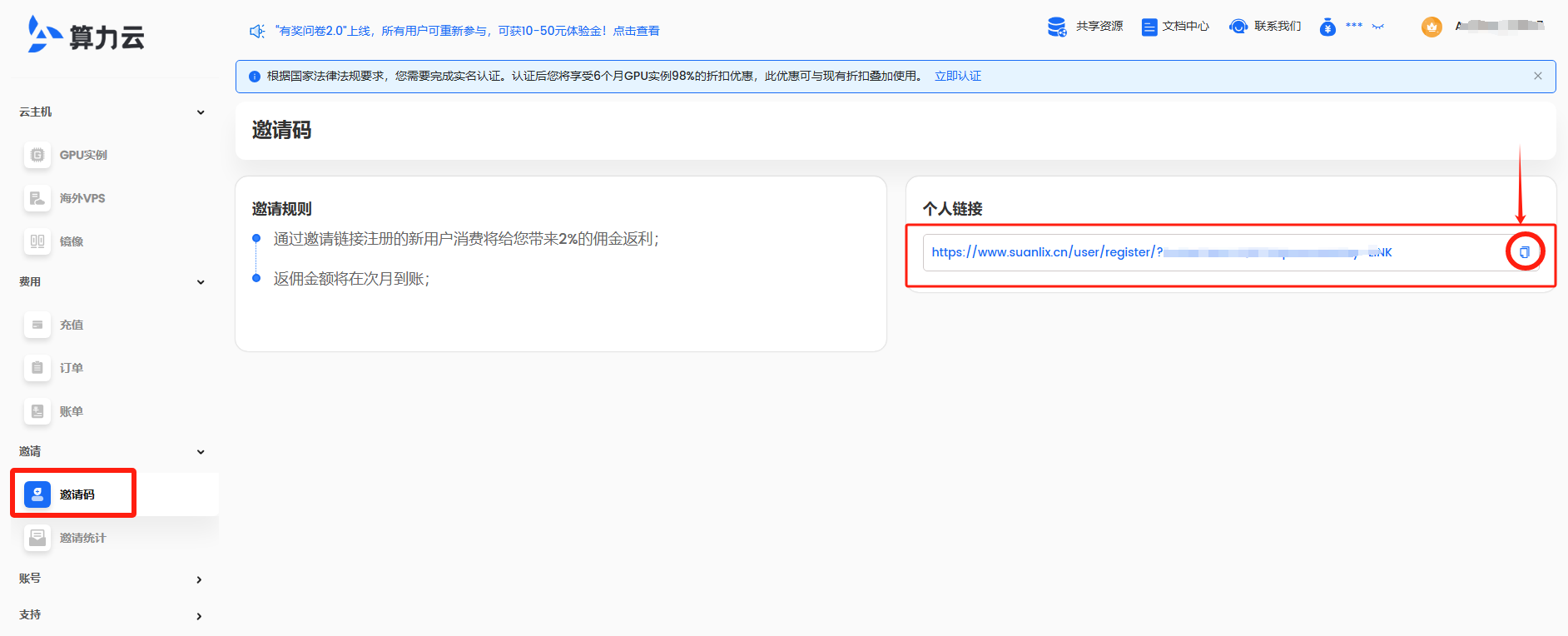Click the orange crown avatar

1432,27
